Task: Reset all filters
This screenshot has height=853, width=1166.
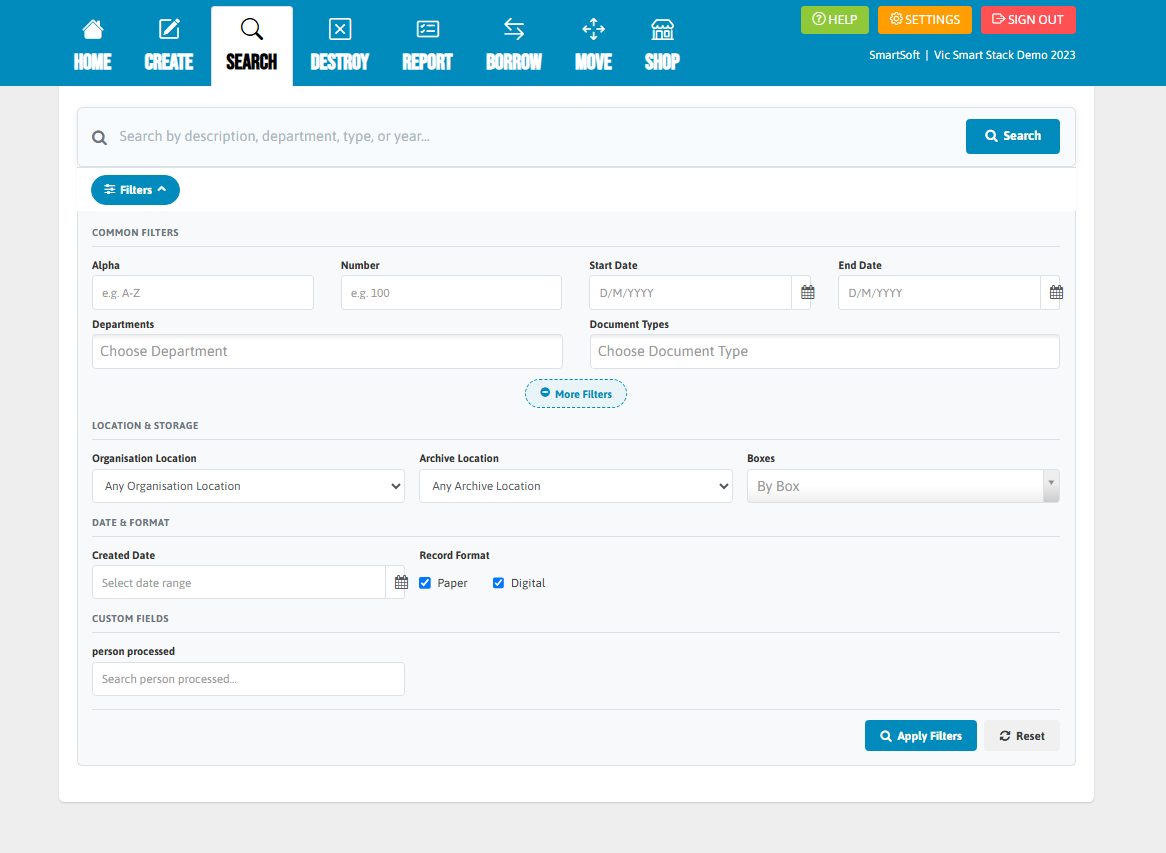Action: [x=1022, y=735]
